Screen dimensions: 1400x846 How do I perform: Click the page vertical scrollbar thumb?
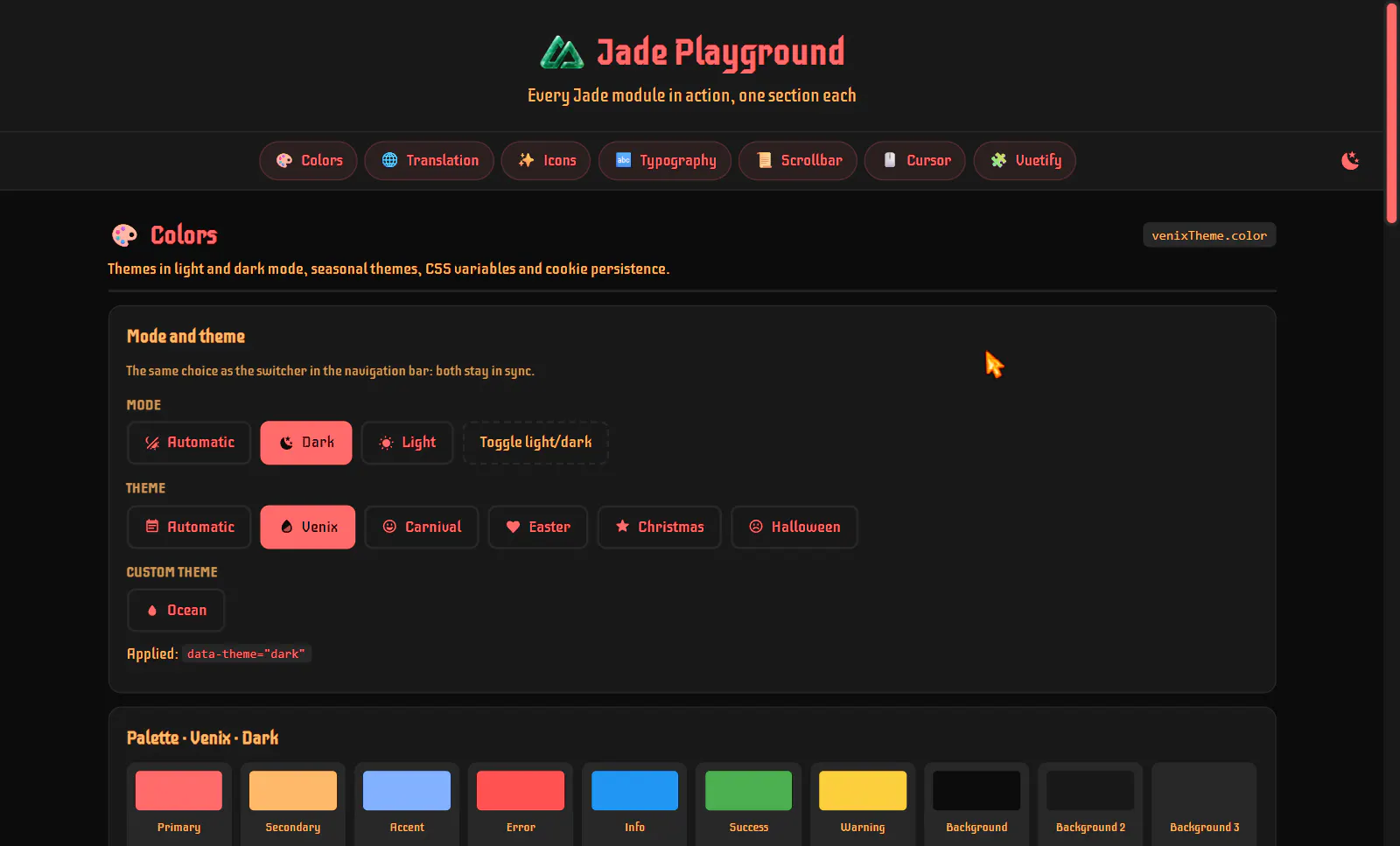[1391, 114]
